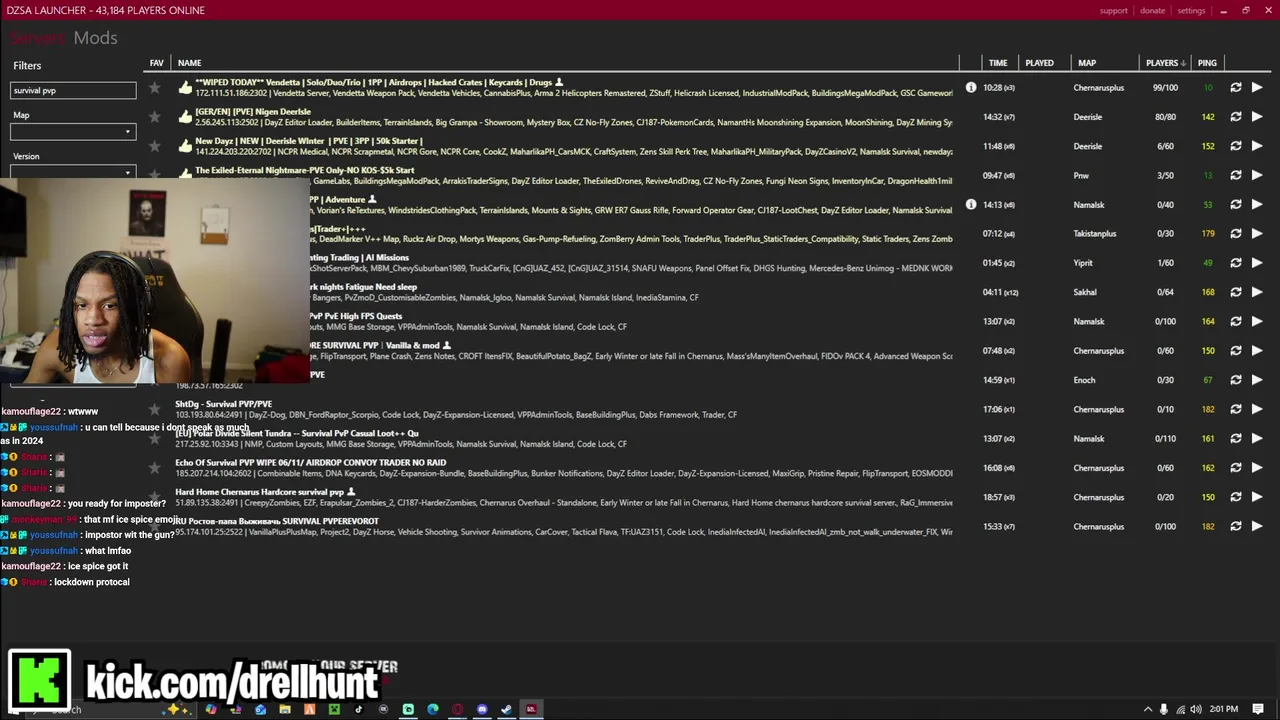Play the RU Ростов-папа server

(x=1257, y=526)
